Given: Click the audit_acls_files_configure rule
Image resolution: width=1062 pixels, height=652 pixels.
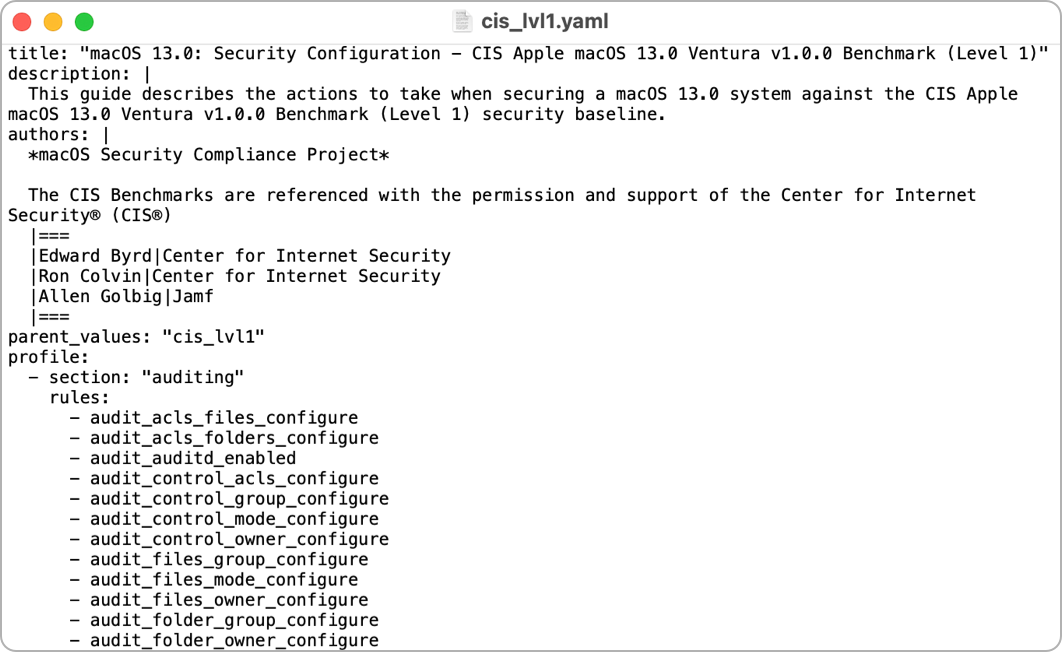Looking at the screenshot, I should pos(223,418).
